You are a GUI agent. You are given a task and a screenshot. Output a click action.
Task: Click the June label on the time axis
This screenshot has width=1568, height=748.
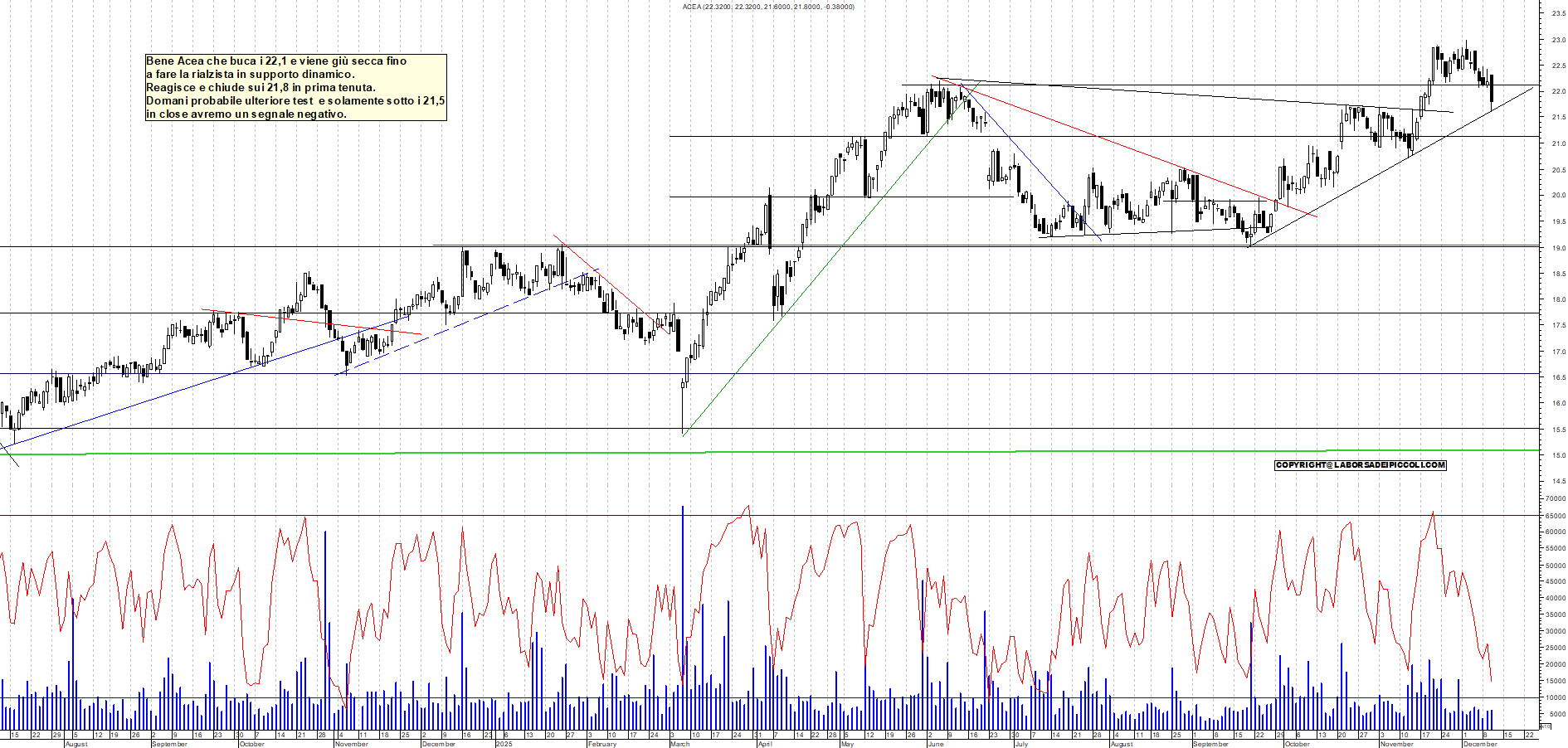[935, 744]
